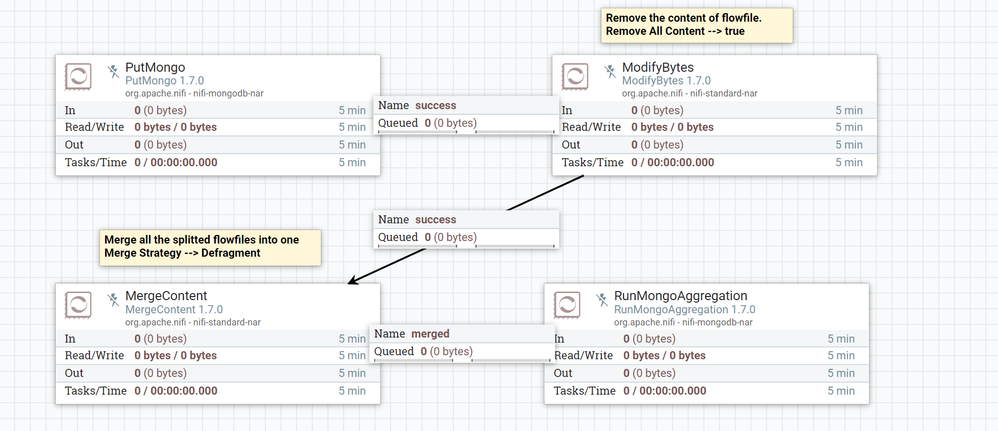Select the PutMongo processor title

[155, 67]
